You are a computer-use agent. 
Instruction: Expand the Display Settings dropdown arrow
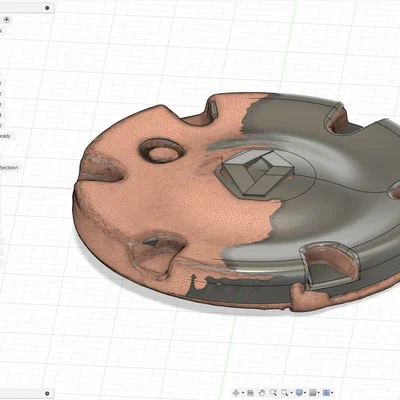(305, 393)
